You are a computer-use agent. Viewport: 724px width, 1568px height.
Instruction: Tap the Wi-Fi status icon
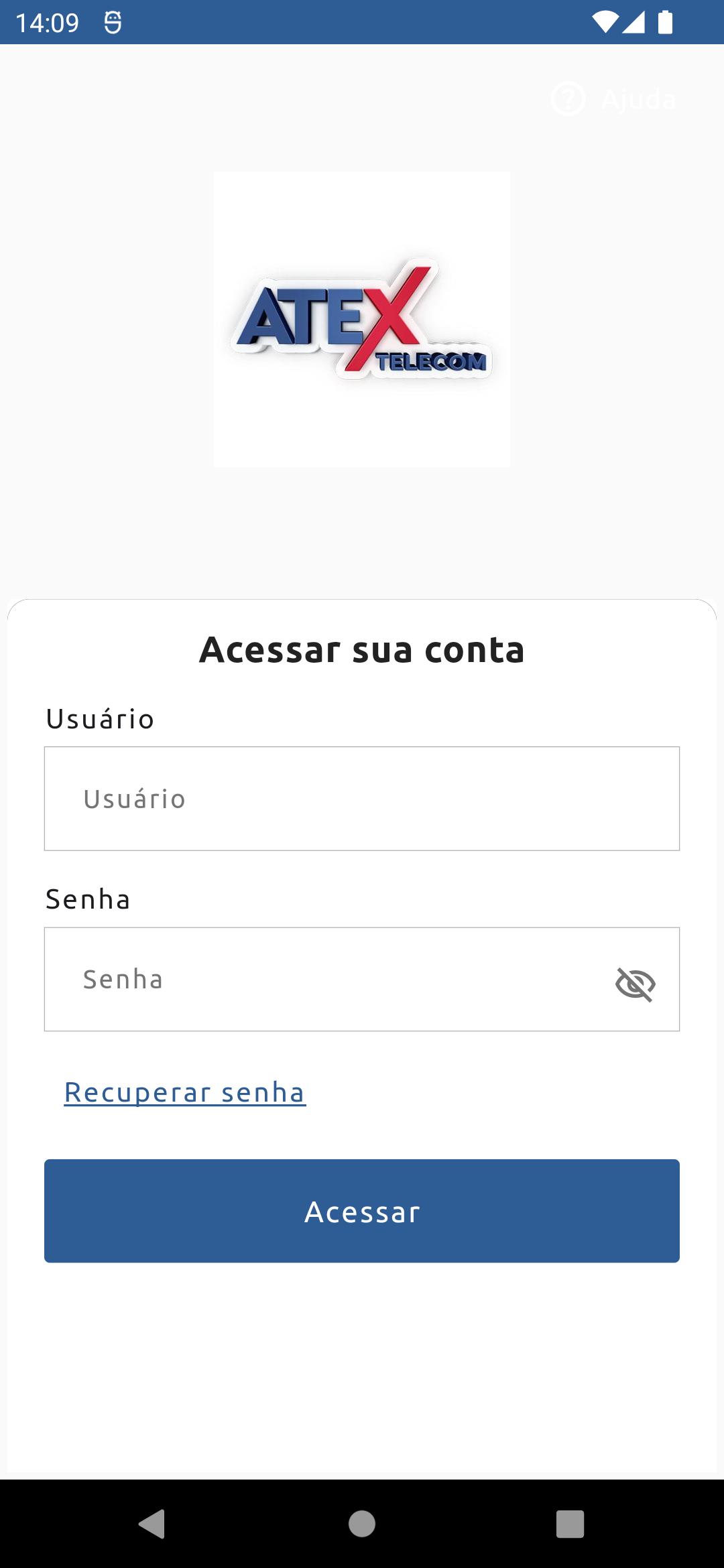pos(605,22)
